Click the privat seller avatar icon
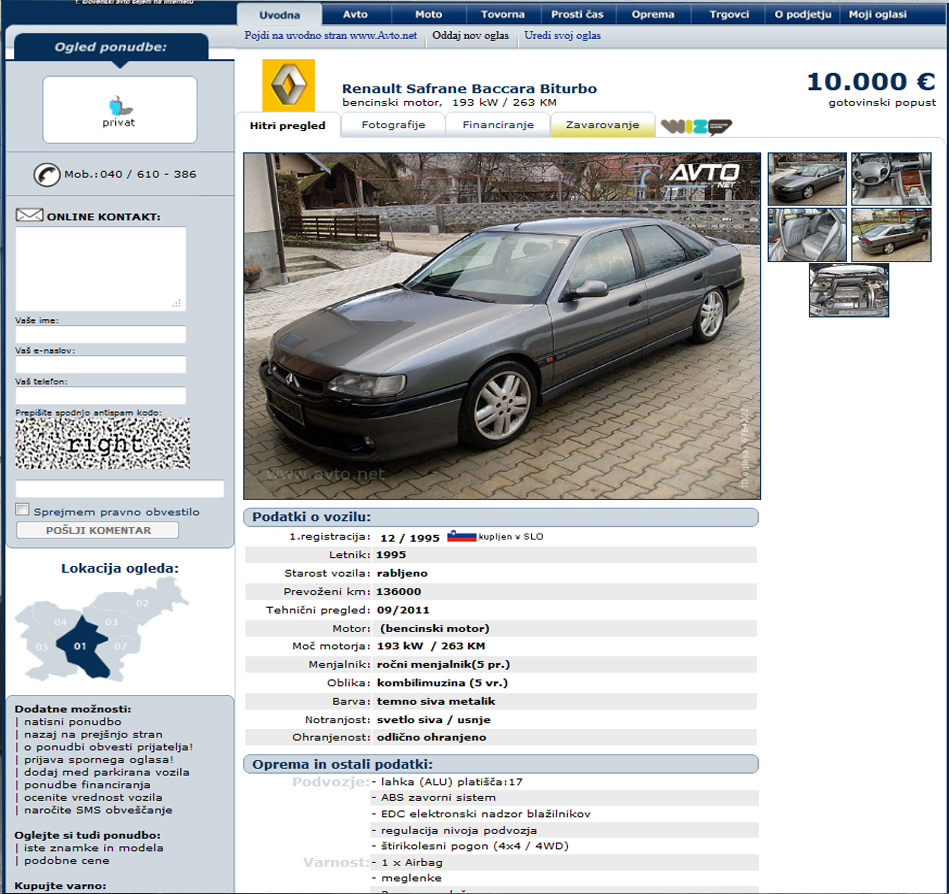The width and height of the screenshot is (949, 894). 119,106
